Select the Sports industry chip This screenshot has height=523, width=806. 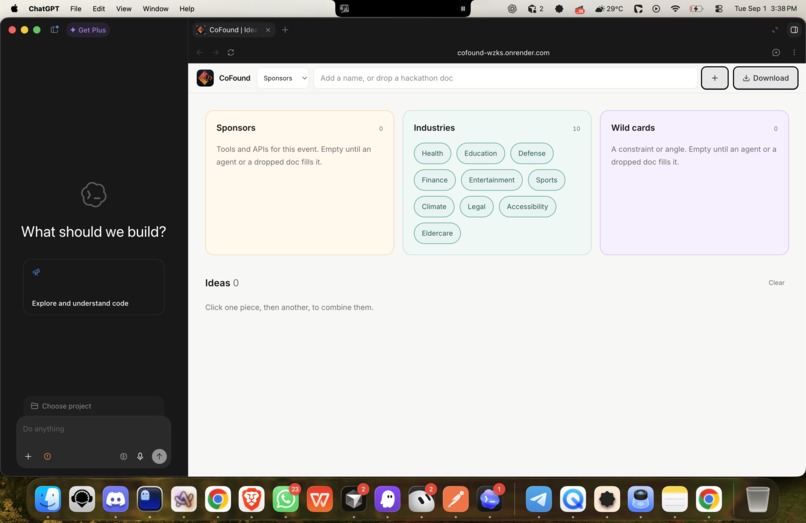546,180
